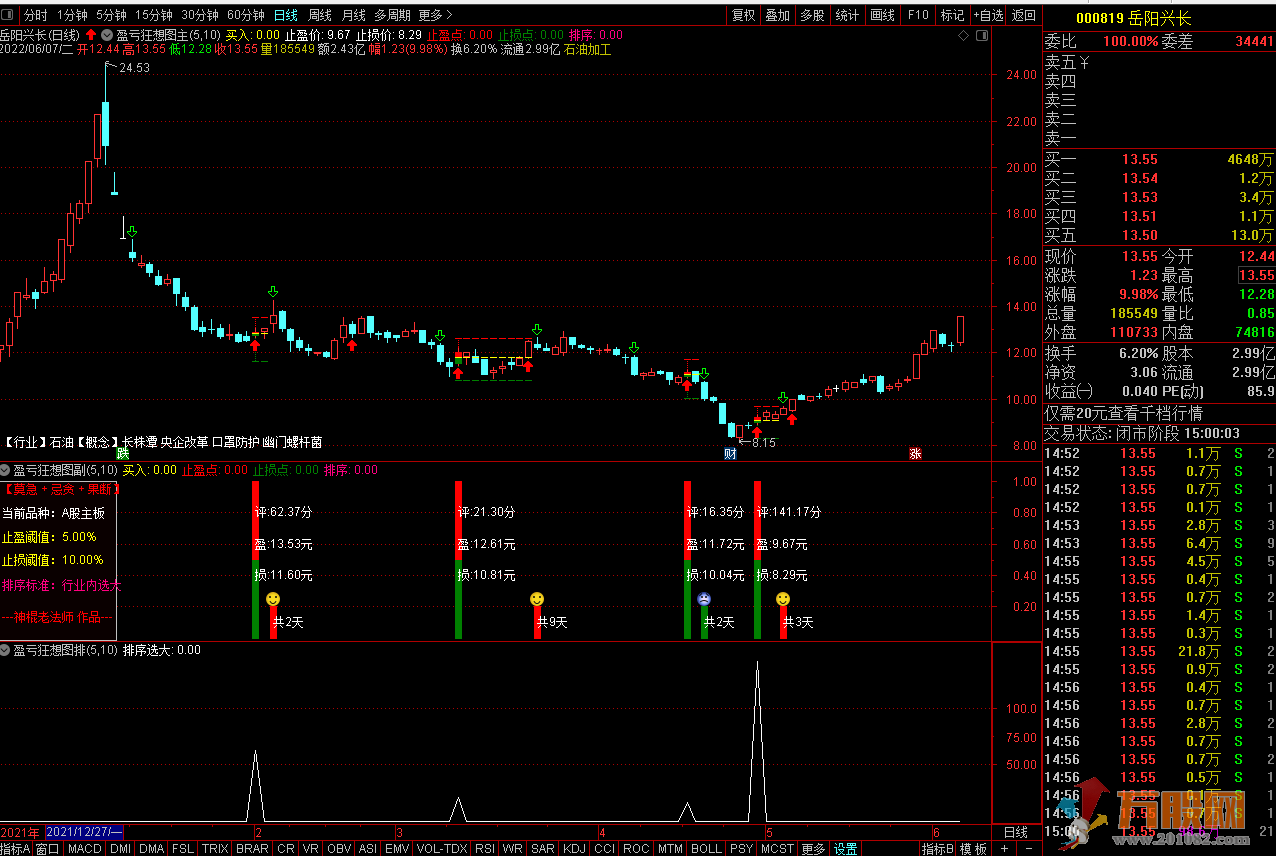Click the panel toggle icon beside the diamond

(981, 36)
